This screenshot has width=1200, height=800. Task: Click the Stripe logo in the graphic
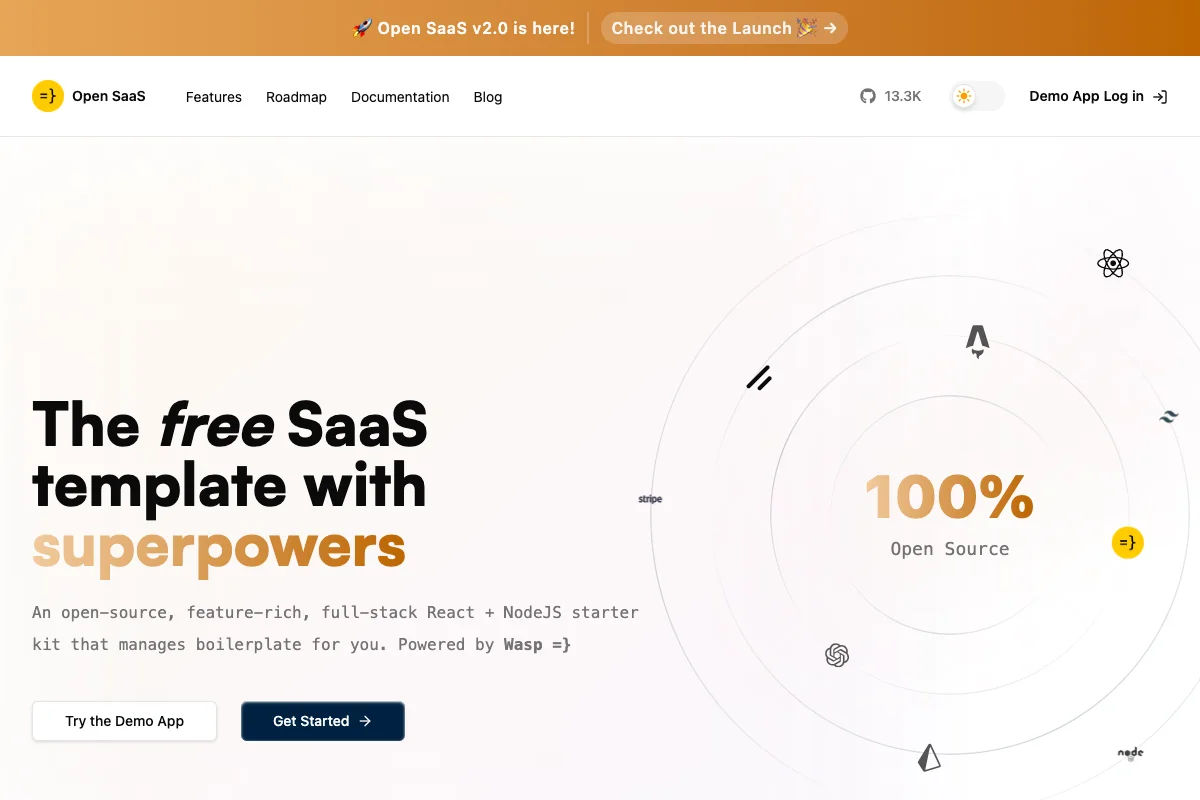[x=650, y=498]
